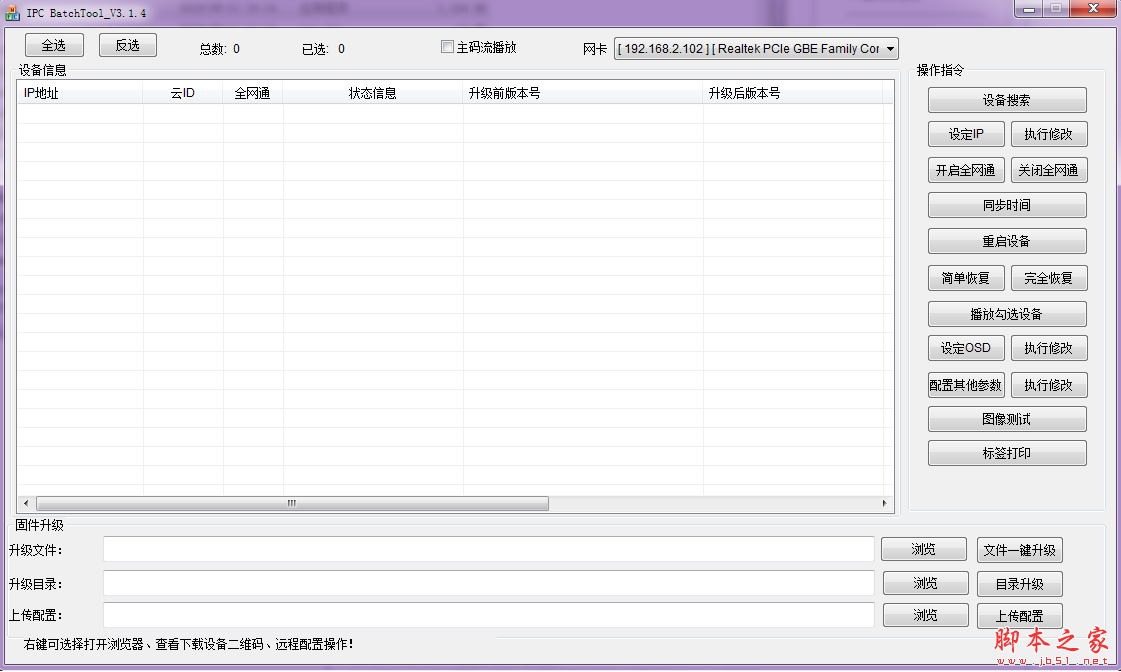Click the 关闭全网通 button
This screenshot has width=1121, height=672.
pyautogui.click(x=1049, y=170)
